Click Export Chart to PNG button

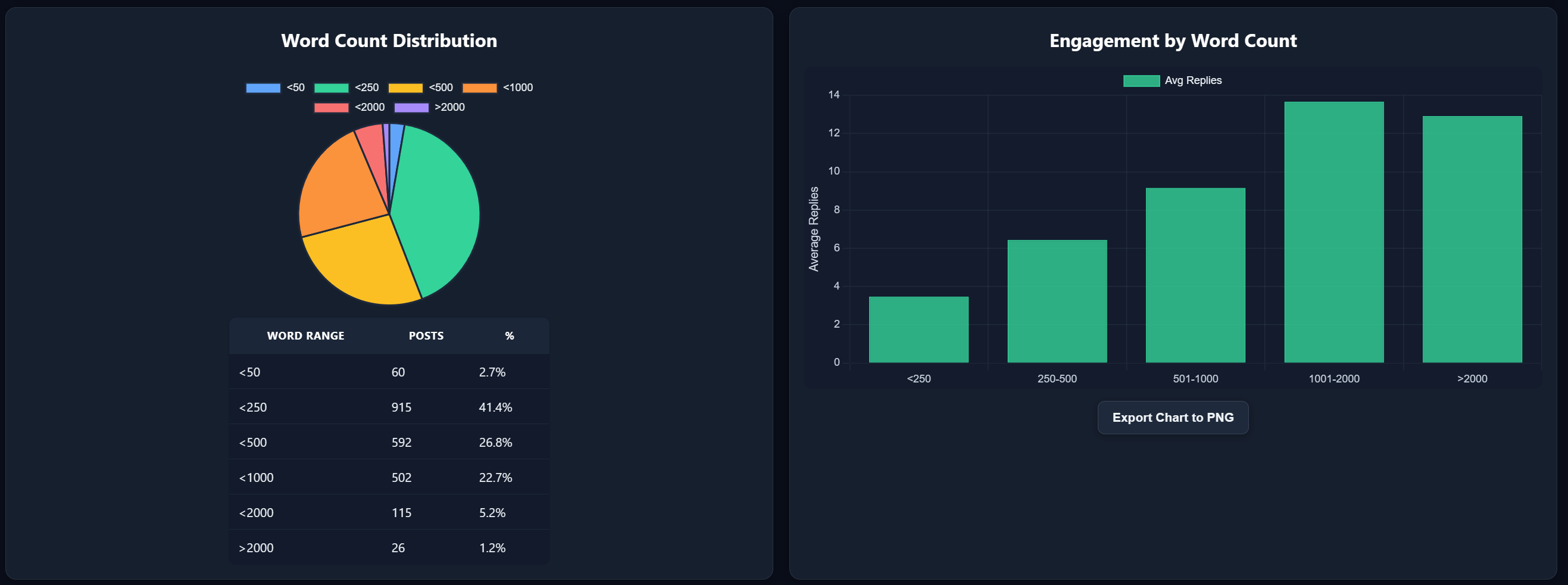tap(1173, 418)
